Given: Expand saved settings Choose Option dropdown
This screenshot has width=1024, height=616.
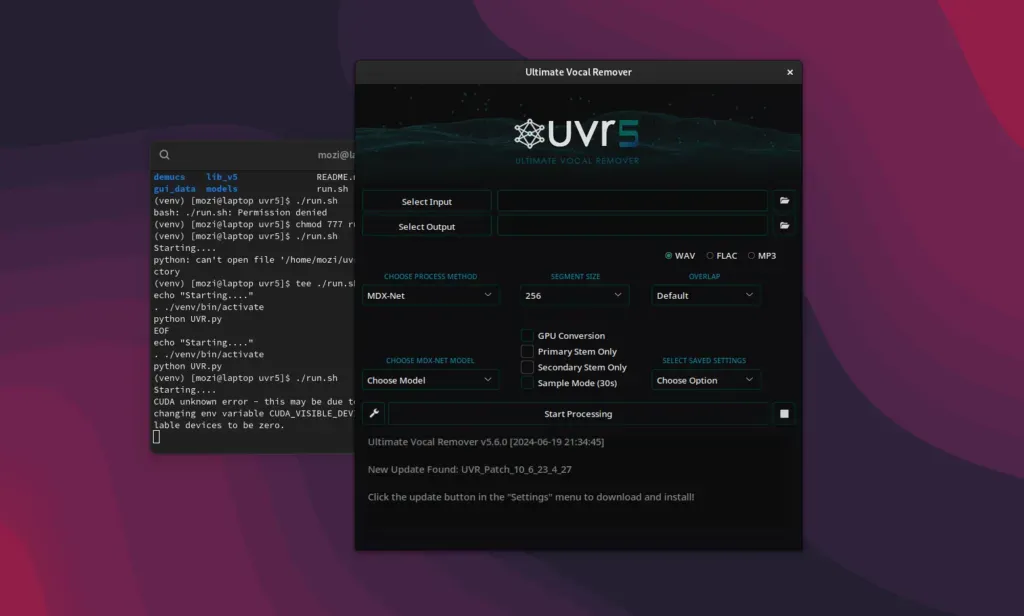Looking at the screenshot, I should pyautogui.click(x=705, y=380).
